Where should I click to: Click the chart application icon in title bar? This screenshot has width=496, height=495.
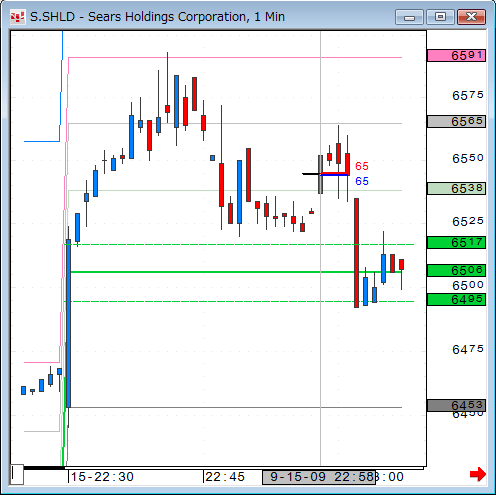[18, 17]
